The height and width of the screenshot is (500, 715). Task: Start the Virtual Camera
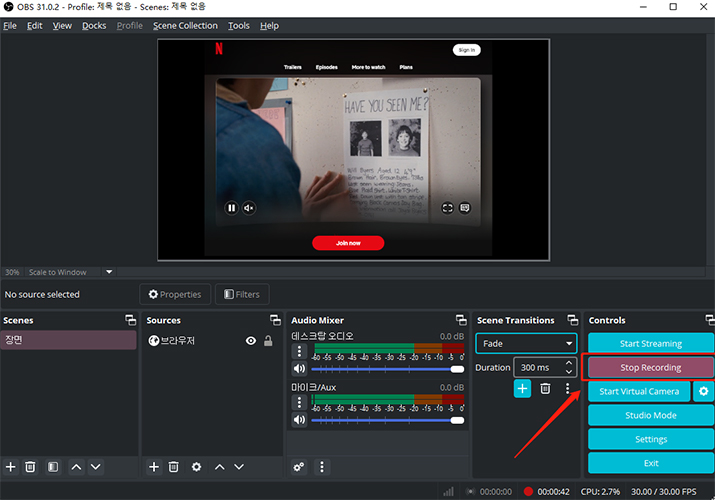click(639, 391)
